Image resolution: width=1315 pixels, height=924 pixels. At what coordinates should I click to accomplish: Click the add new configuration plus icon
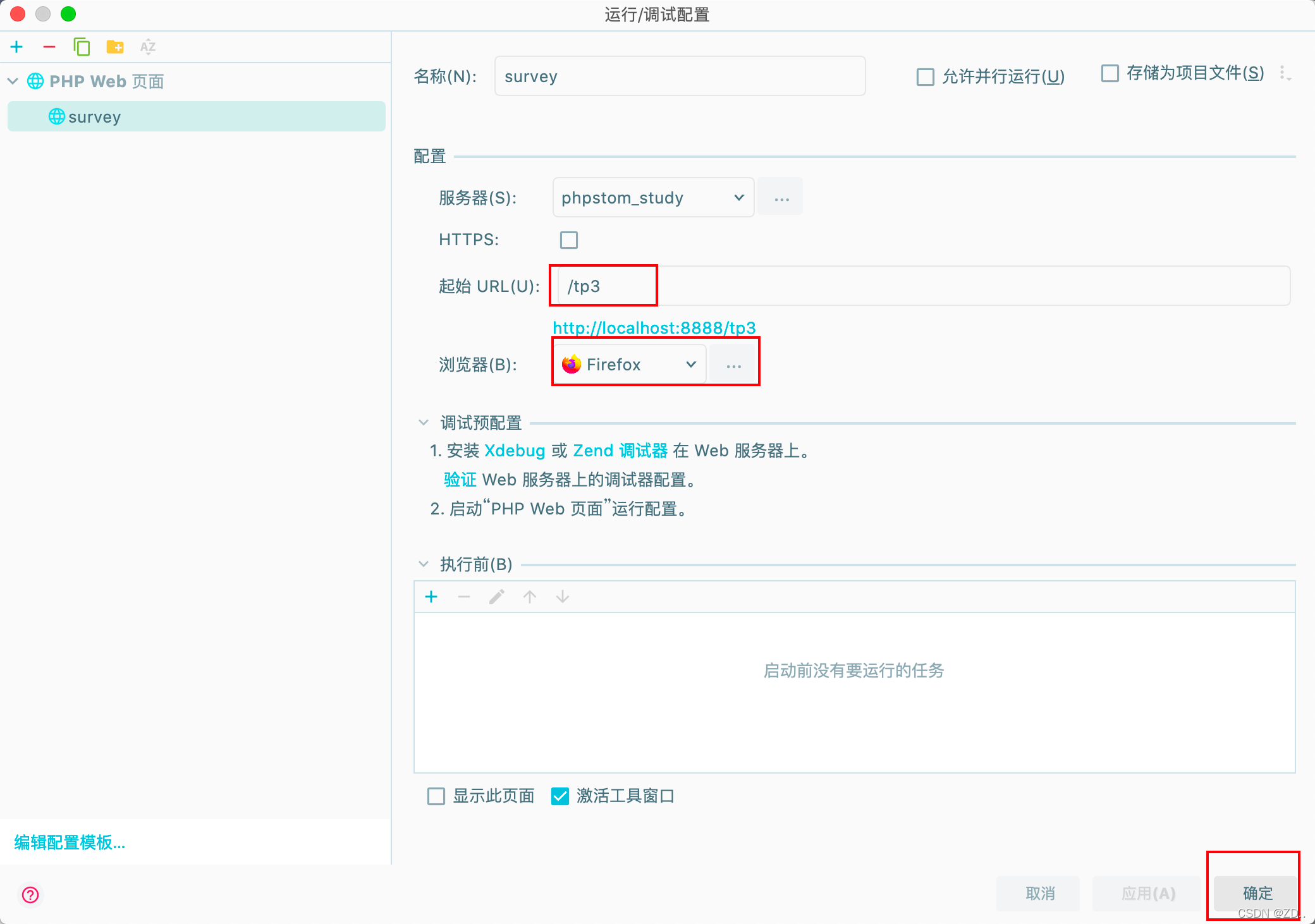pos(16,47)
